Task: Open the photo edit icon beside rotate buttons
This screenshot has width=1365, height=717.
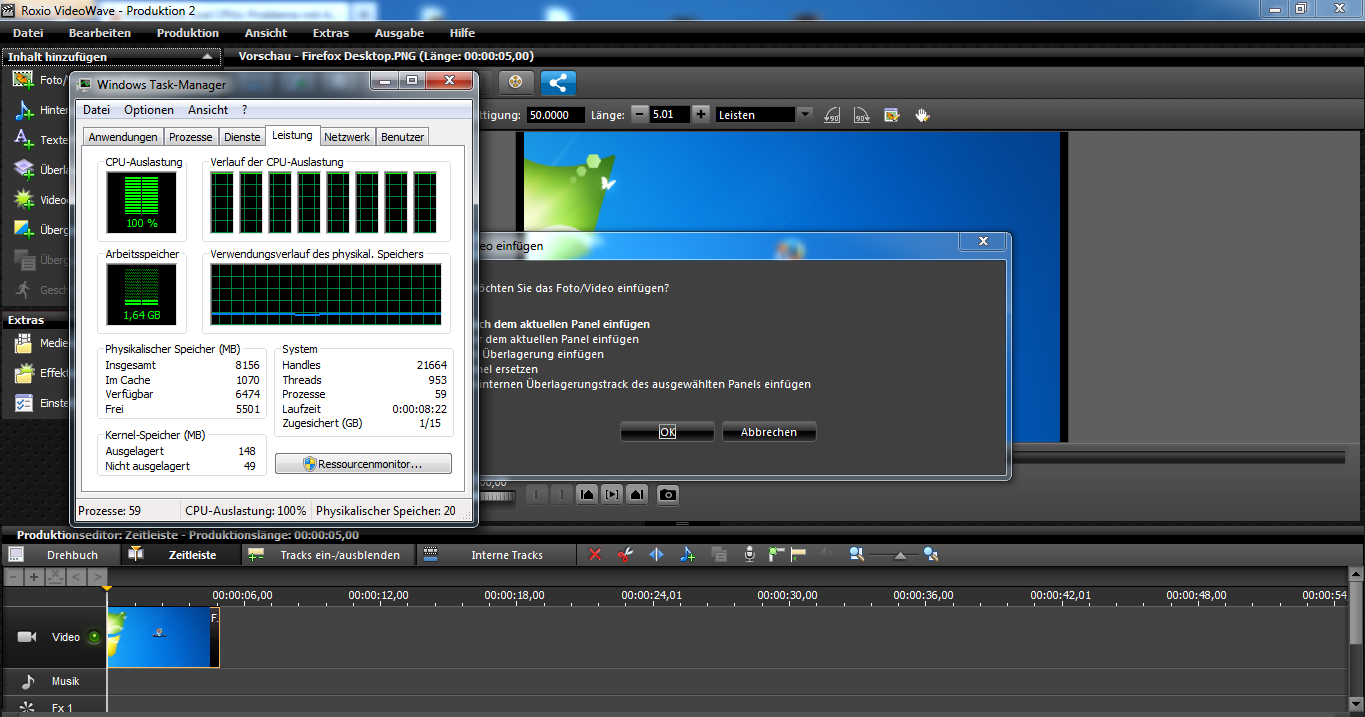Action: coord(892,115)
